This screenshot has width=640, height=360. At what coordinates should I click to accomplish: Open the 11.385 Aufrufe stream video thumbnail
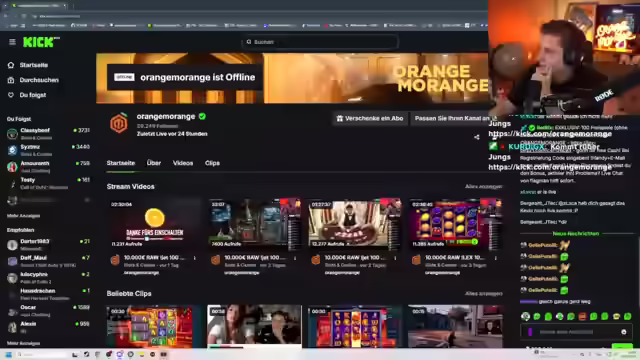click(x=455, y=224)
